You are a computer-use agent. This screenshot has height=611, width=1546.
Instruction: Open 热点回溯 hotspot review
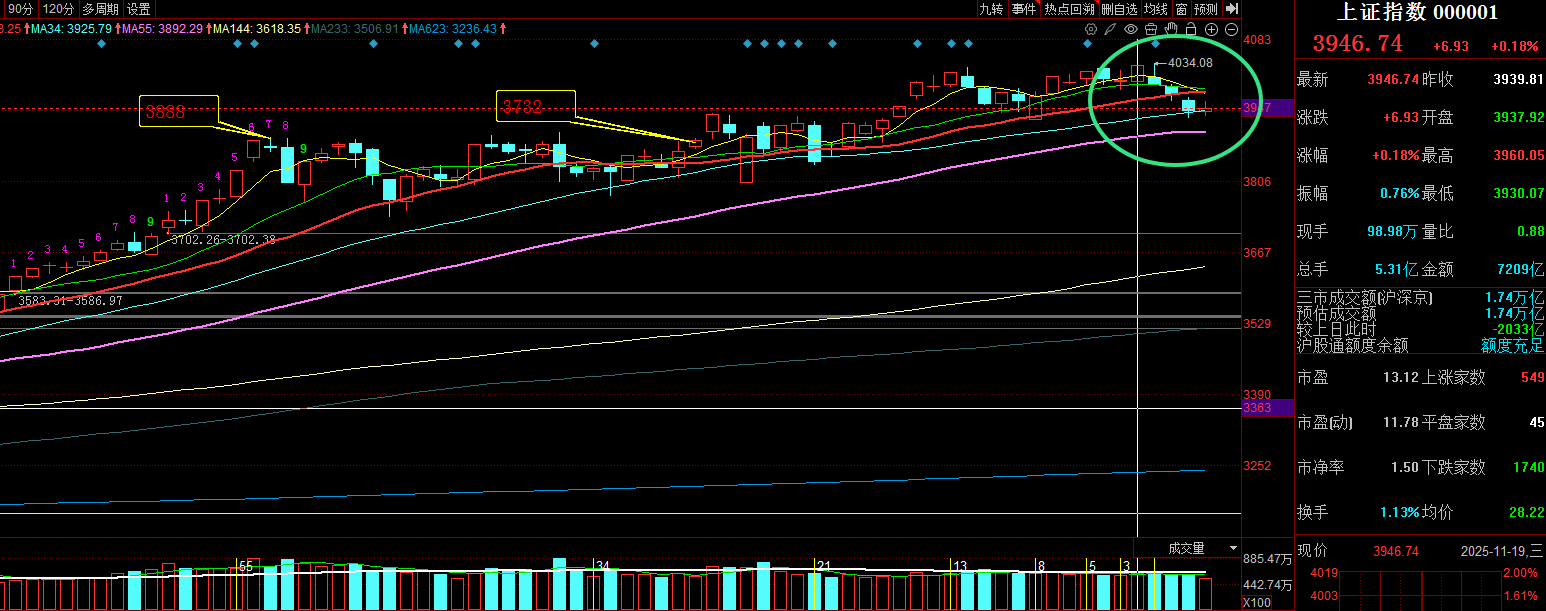(x=1069, y=9)
